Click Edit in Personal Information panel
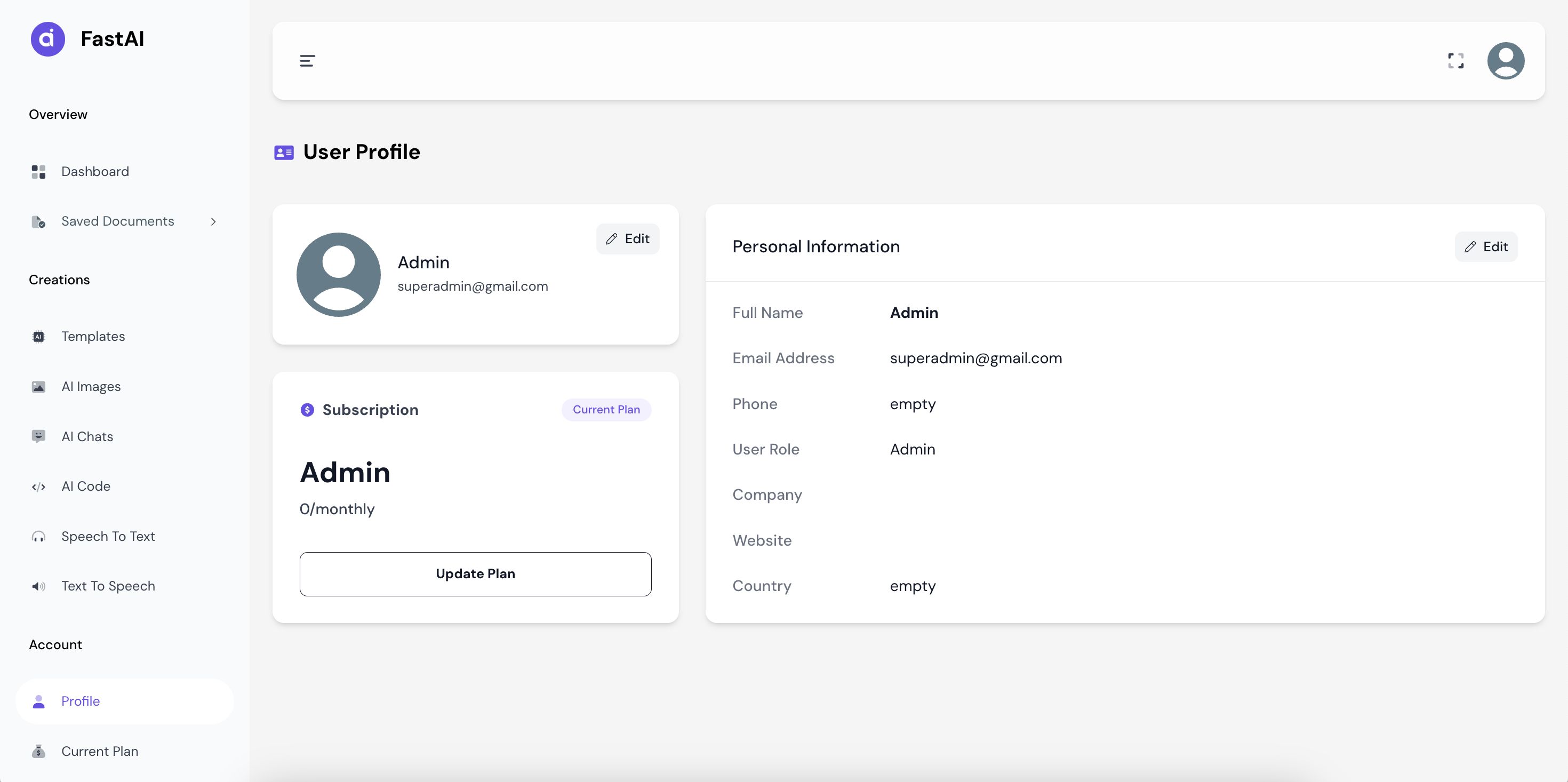The height and width of the screenshot is (782, 1568). click(1485, 246)
